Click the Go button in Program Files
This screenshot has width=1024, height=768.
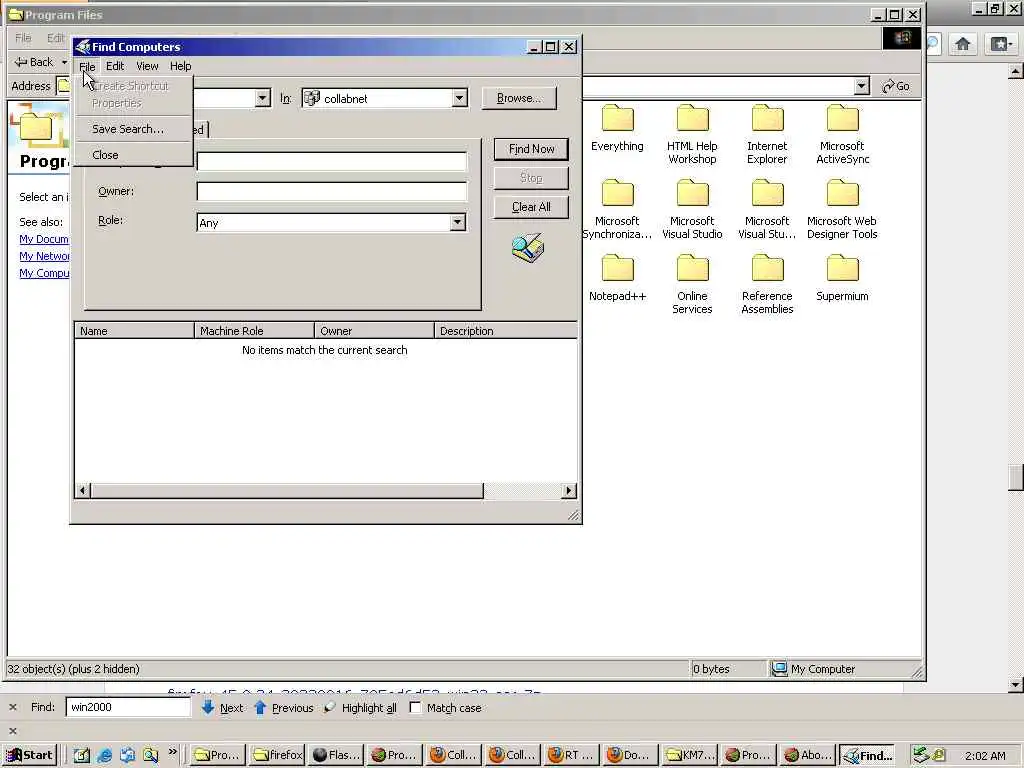[x=896, y=86]
